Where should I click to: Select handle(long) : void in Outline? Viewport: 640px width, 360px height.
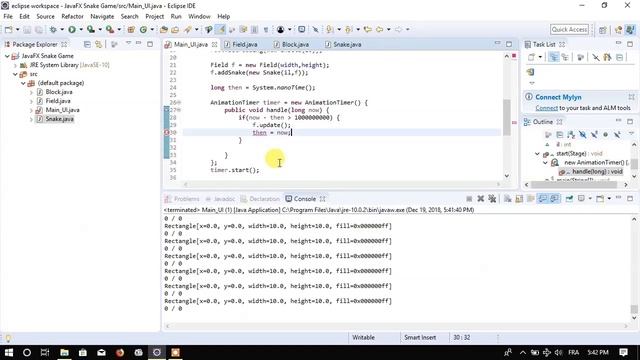coord(597,172)
